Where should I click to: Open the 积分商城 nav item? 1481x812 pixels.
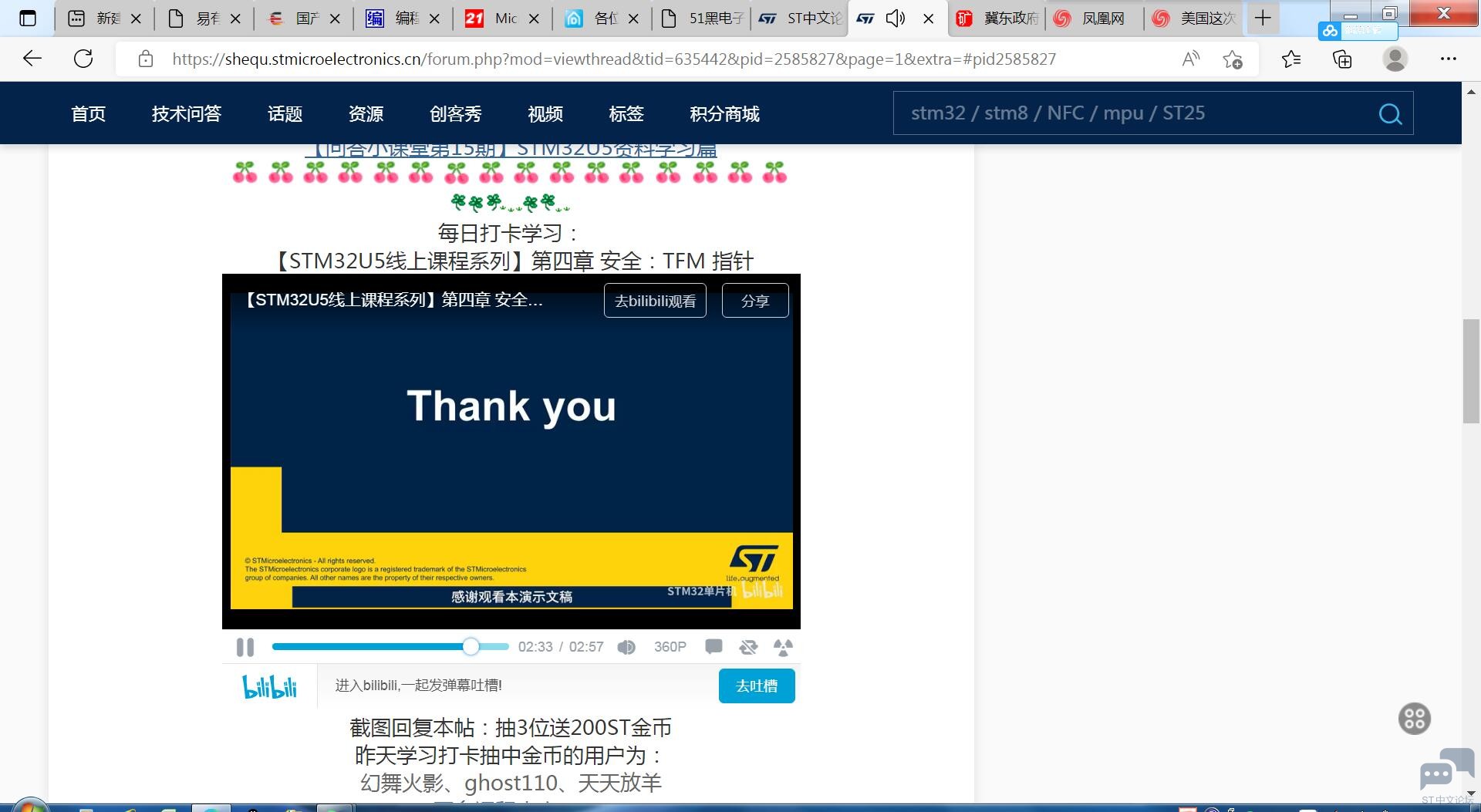[x=724, y=114]
